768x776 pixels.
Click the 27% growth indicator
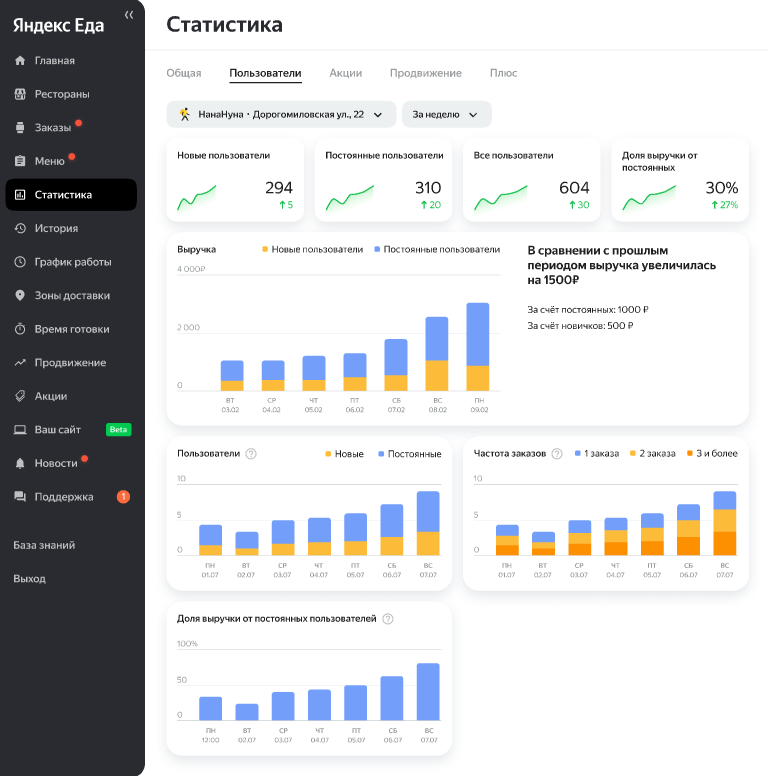tap(724, 205)
